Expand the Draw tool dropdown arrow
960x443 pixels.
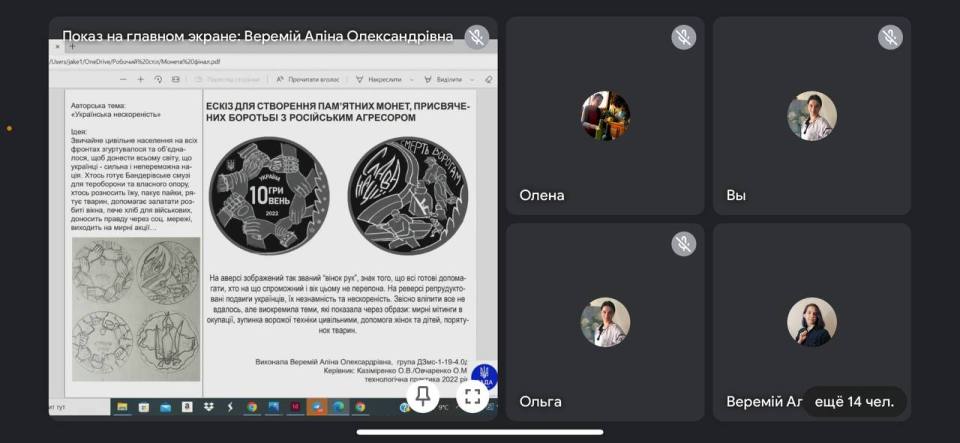coord(411,80)
